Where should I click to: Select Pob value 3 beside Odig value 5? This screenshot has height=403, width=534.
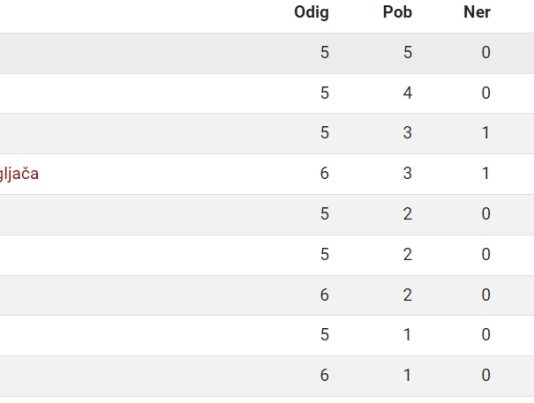coord(408,133)
